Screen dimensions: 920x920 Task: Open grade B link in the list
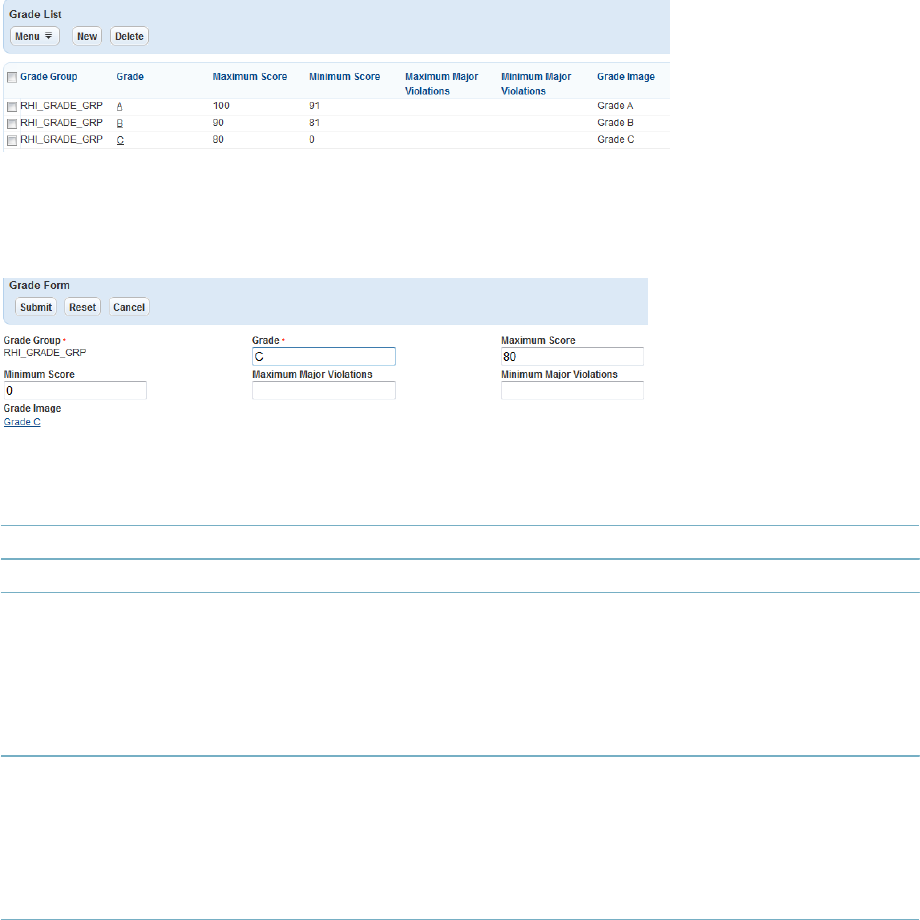[120, 123]
